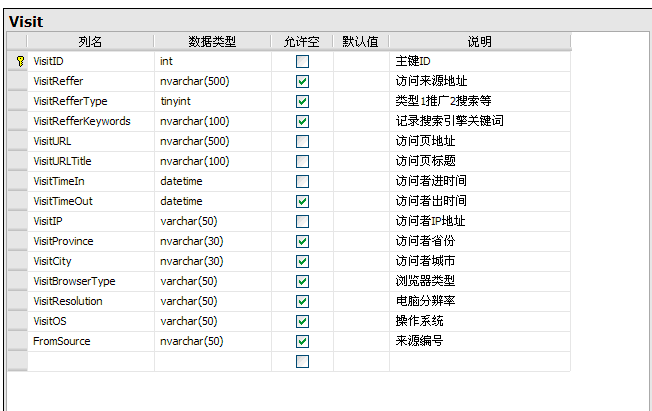Toggle allow-null for VisitProvince
652x411 pixels.
pos(302,241)
